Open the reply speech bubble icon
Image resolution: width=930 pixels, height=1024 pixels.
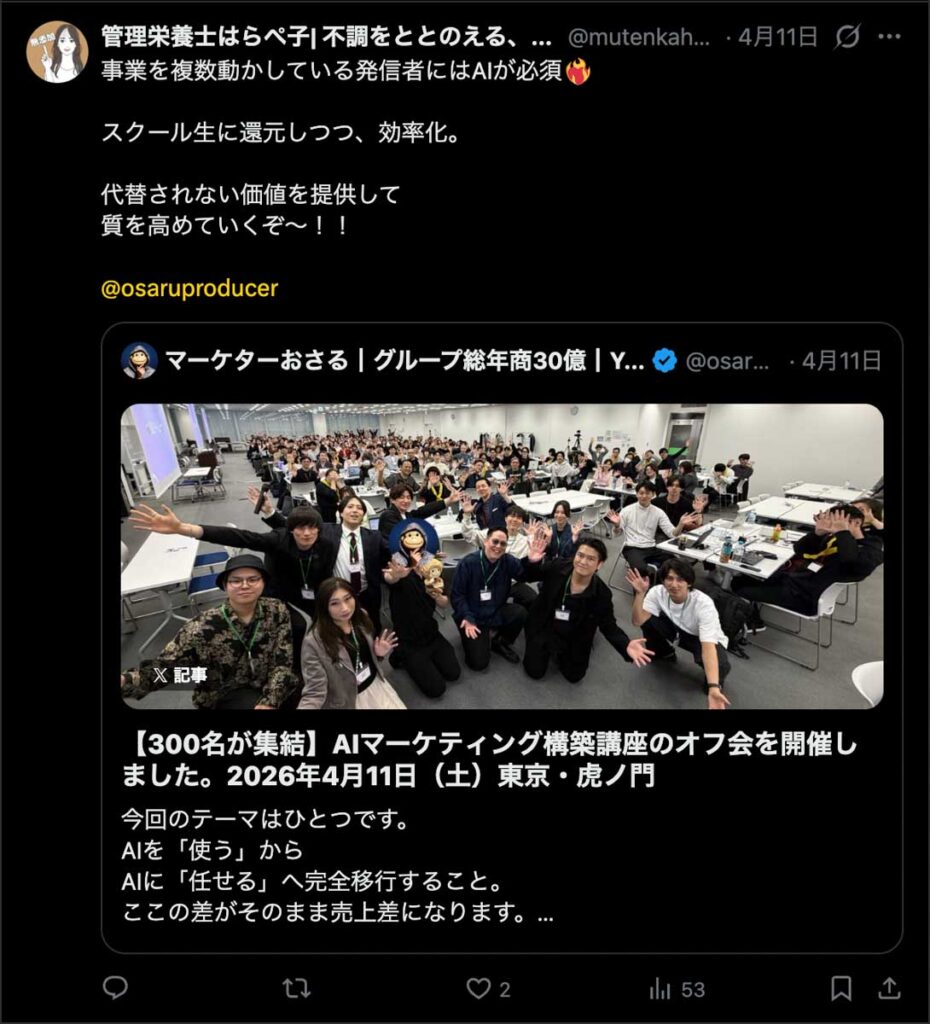(x=116, y=988)
